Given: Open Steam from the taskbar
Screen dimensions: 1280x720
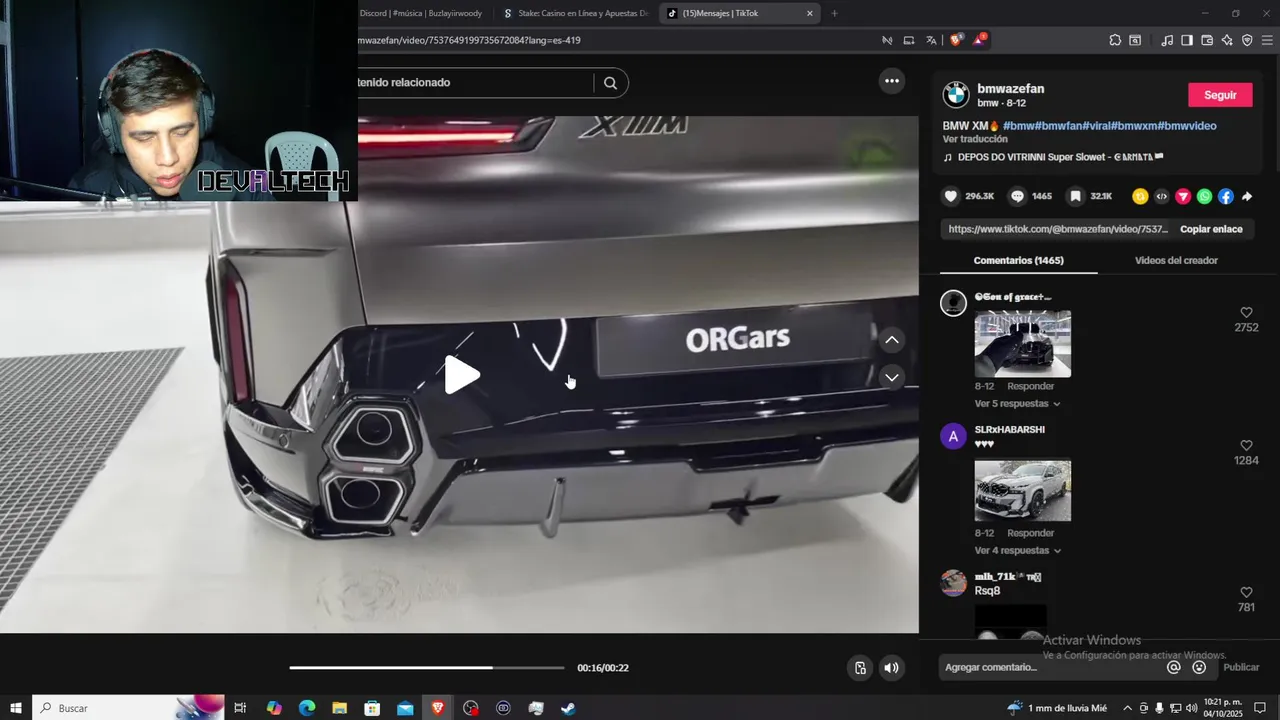Looking at the screenshot, I should (x=568, y=708).
